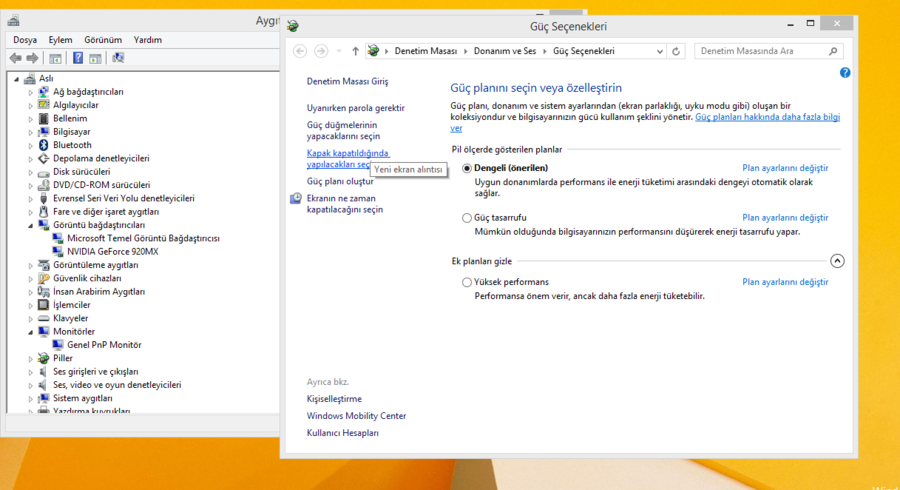The height and width of the screenshot is (490, 900).
Task: Click the up arrow navigation icon
Action: pos(355,51)
